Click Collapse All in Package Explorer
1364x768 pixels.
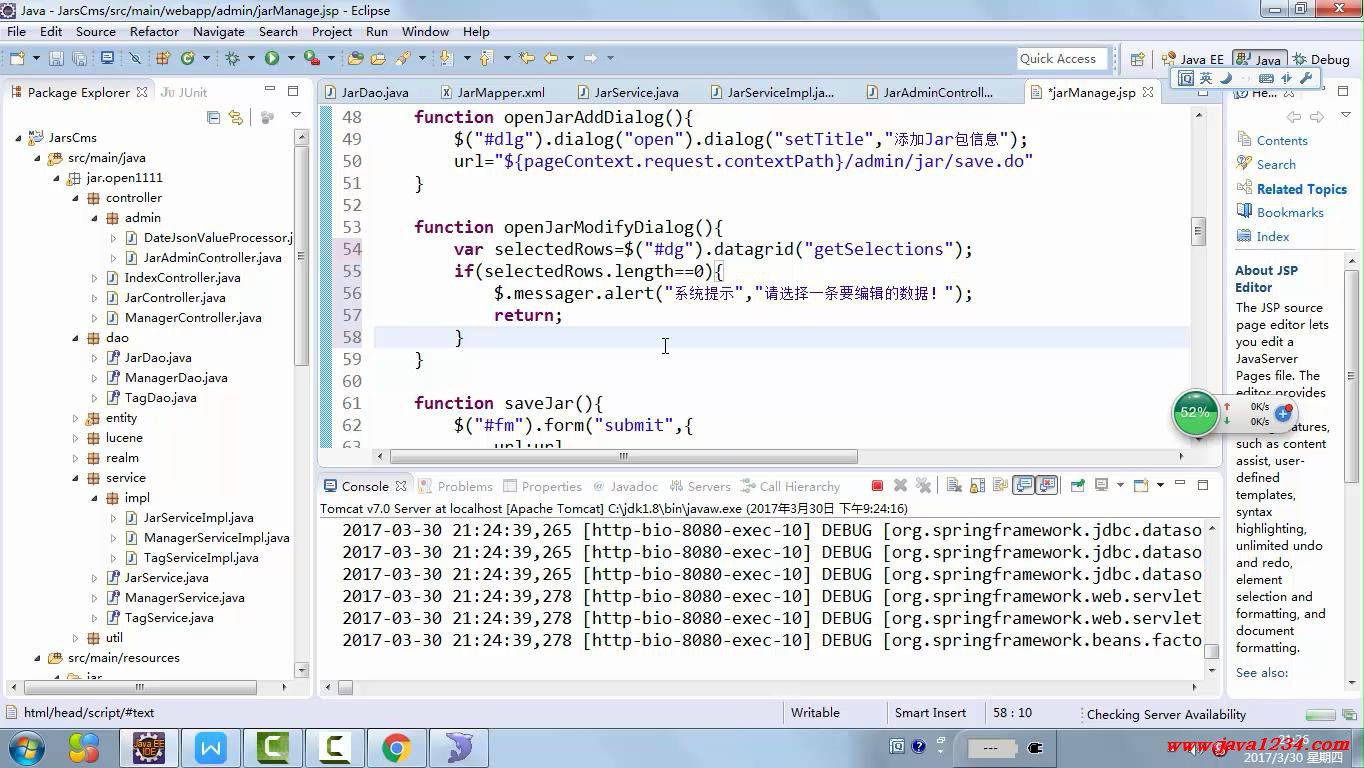tap(213, 117)
